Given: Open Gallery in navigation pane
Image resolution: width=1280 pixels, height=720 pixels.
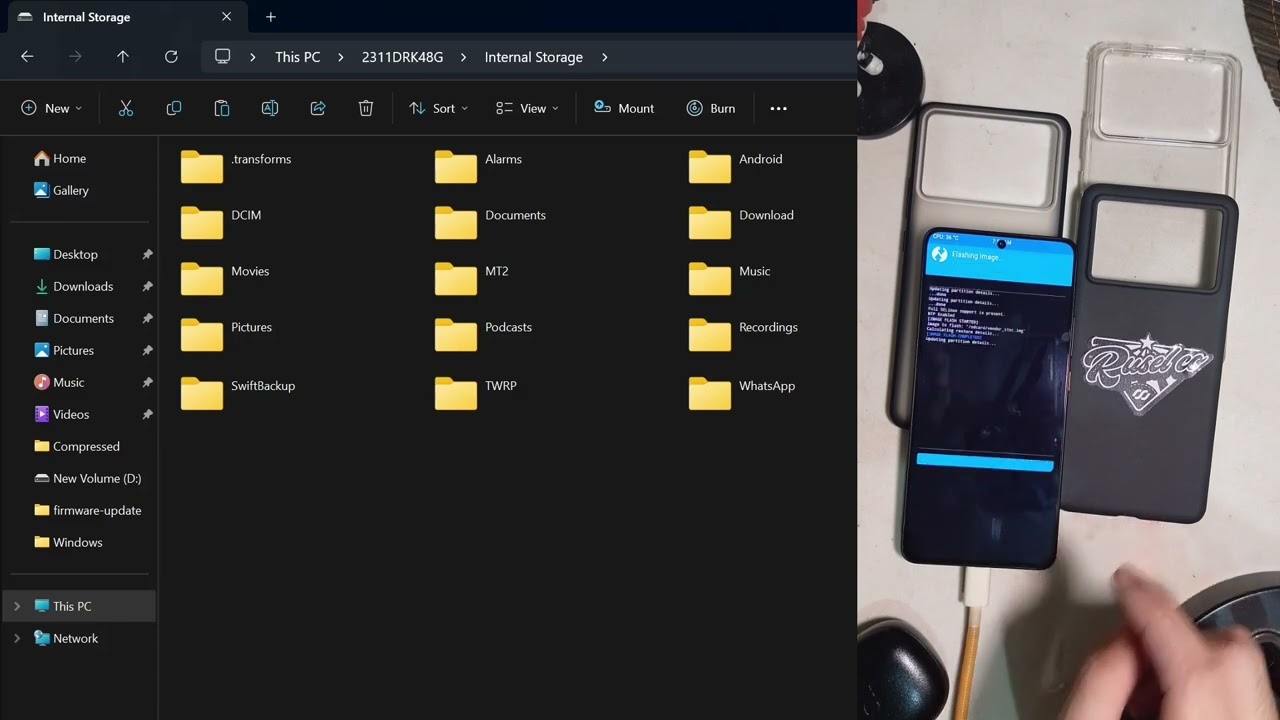Looking at the screenshot, I should coord(61,190).
